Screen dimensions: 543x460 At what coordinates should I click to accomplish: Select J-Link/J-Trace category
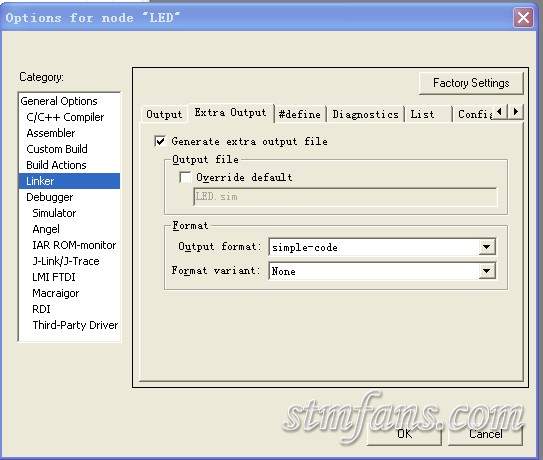tap(66, 261)
